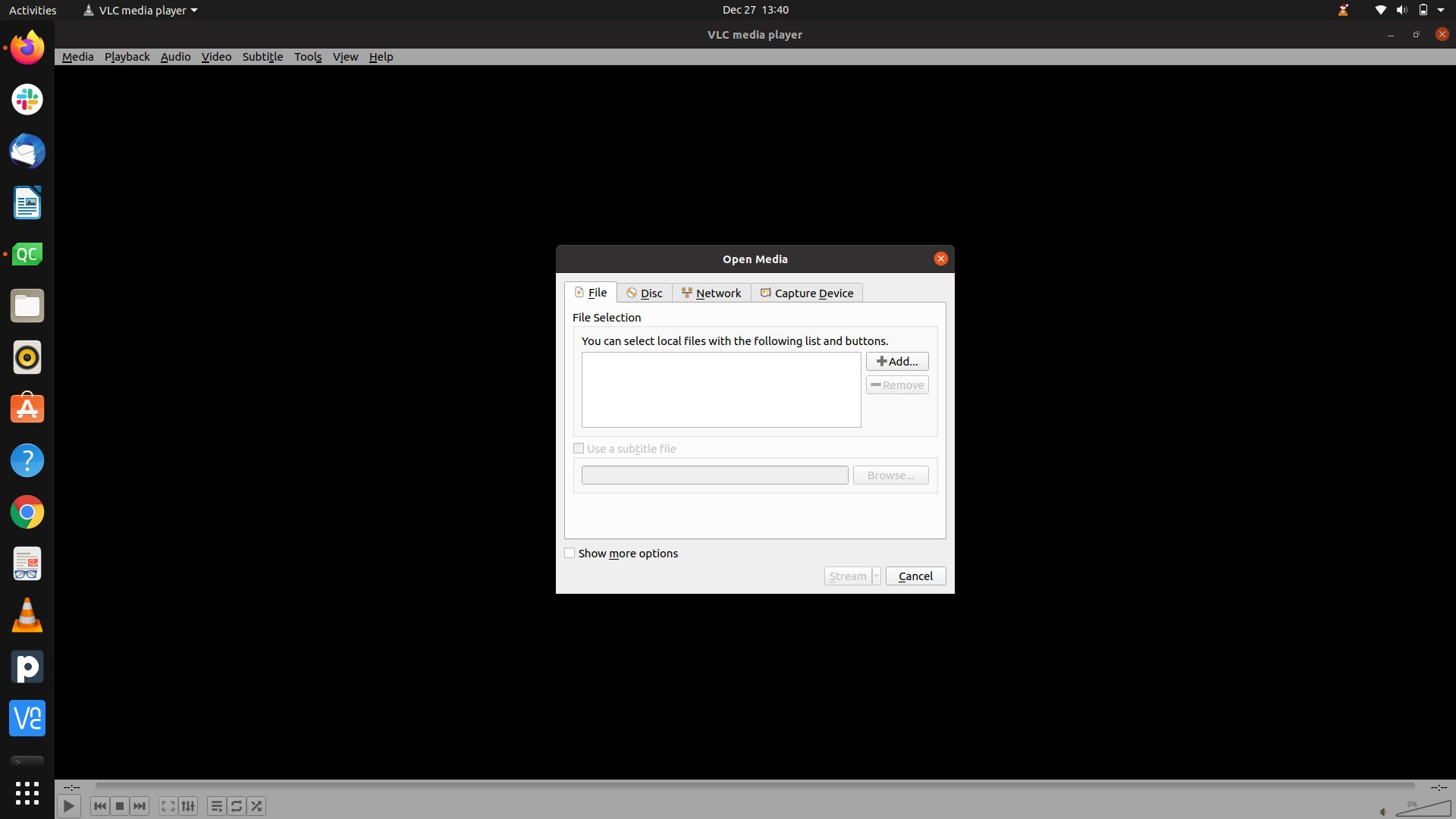Screen dimensions: 1456x819
Task: Close the Open Media dialog
Action: coord(940,259)
